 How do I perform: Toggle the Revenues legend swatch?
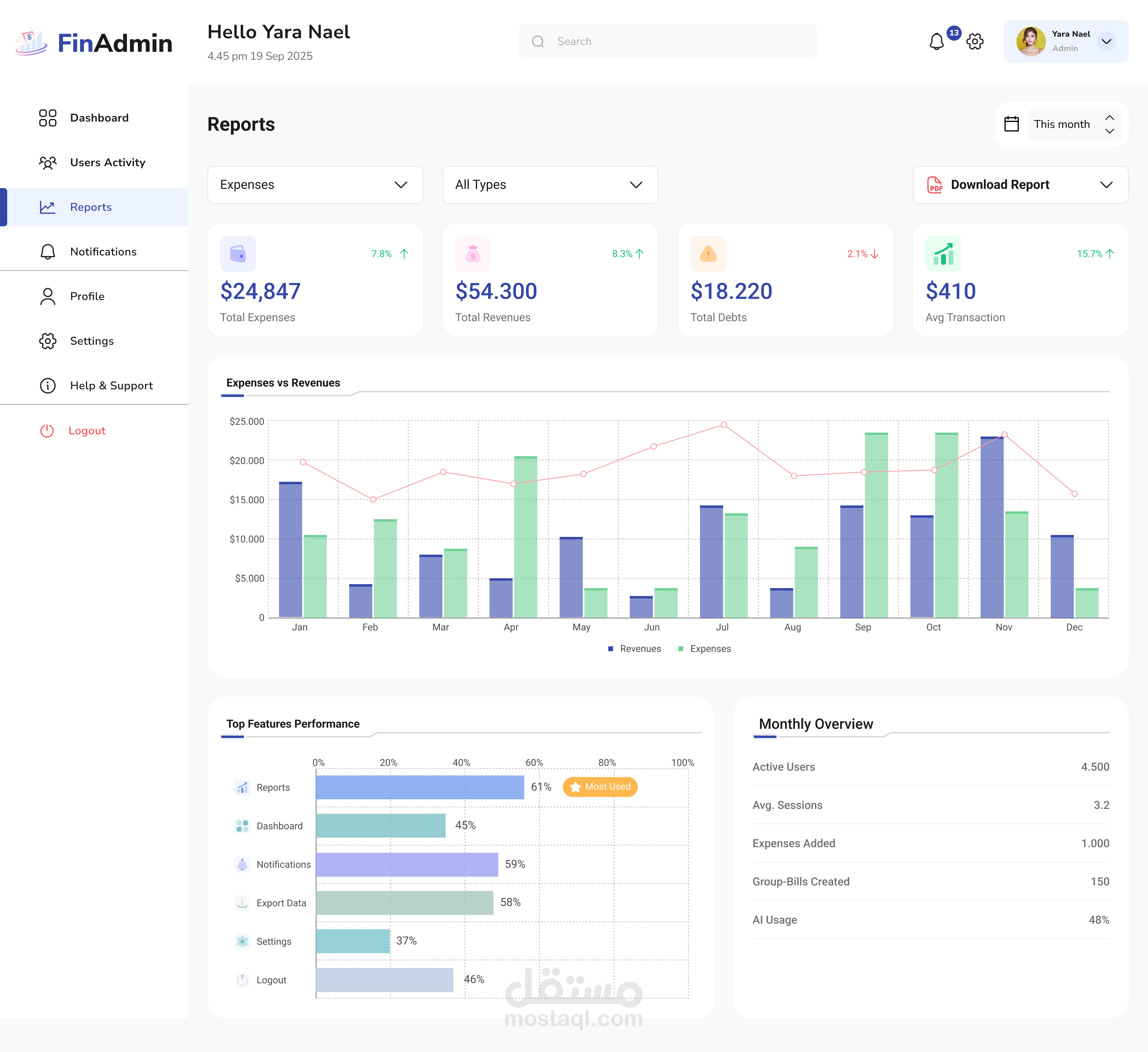610,649
